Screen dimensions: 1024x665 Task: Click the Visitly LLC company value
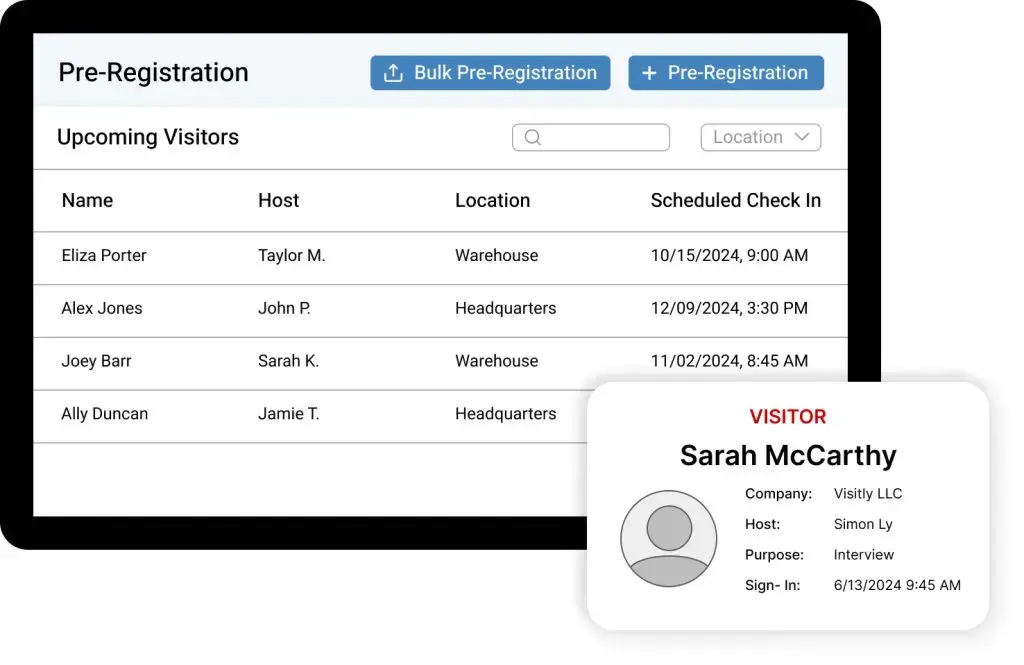click(x=867, y=494)
